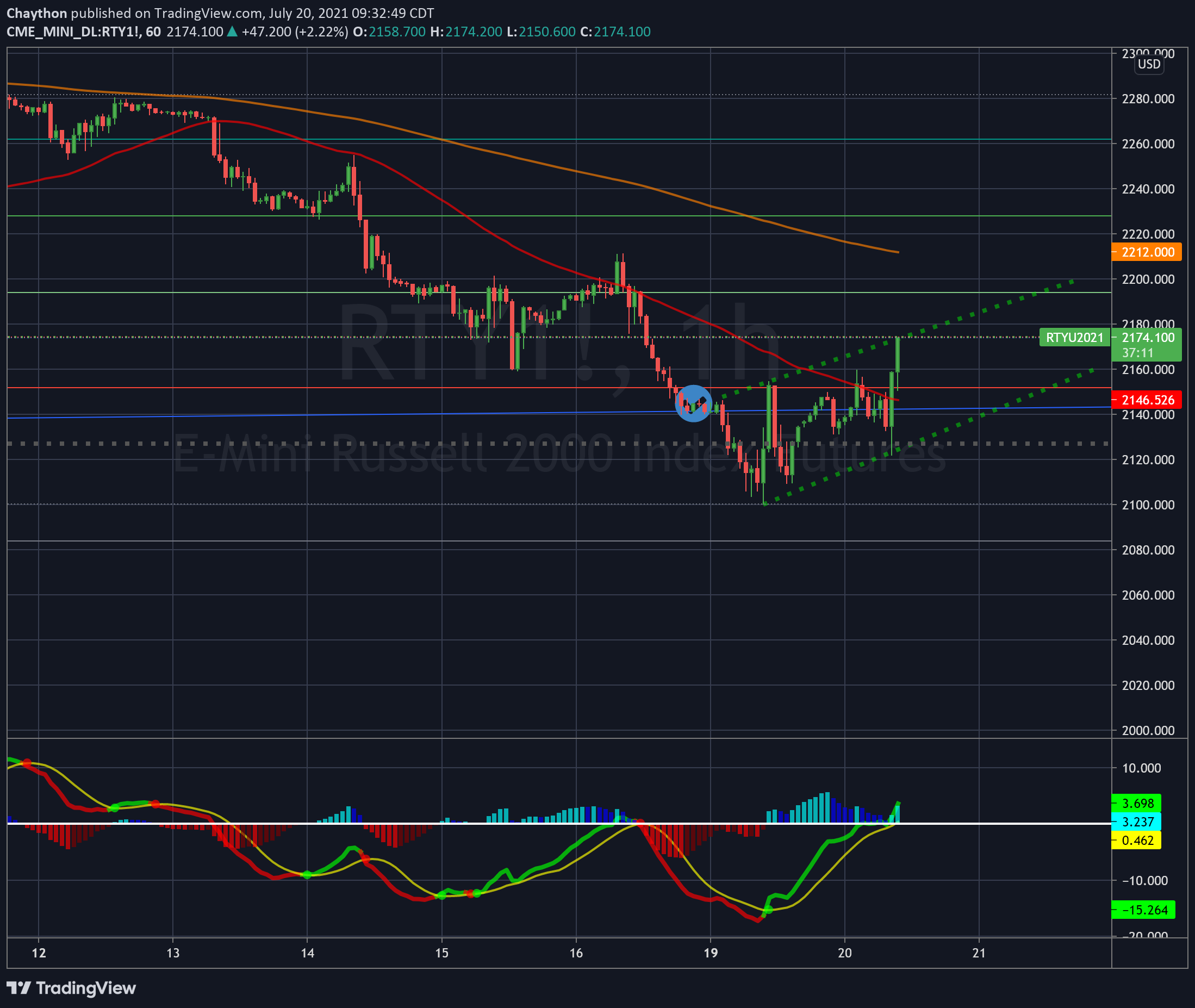Click the date label 12 on time axis

point(39,953)
